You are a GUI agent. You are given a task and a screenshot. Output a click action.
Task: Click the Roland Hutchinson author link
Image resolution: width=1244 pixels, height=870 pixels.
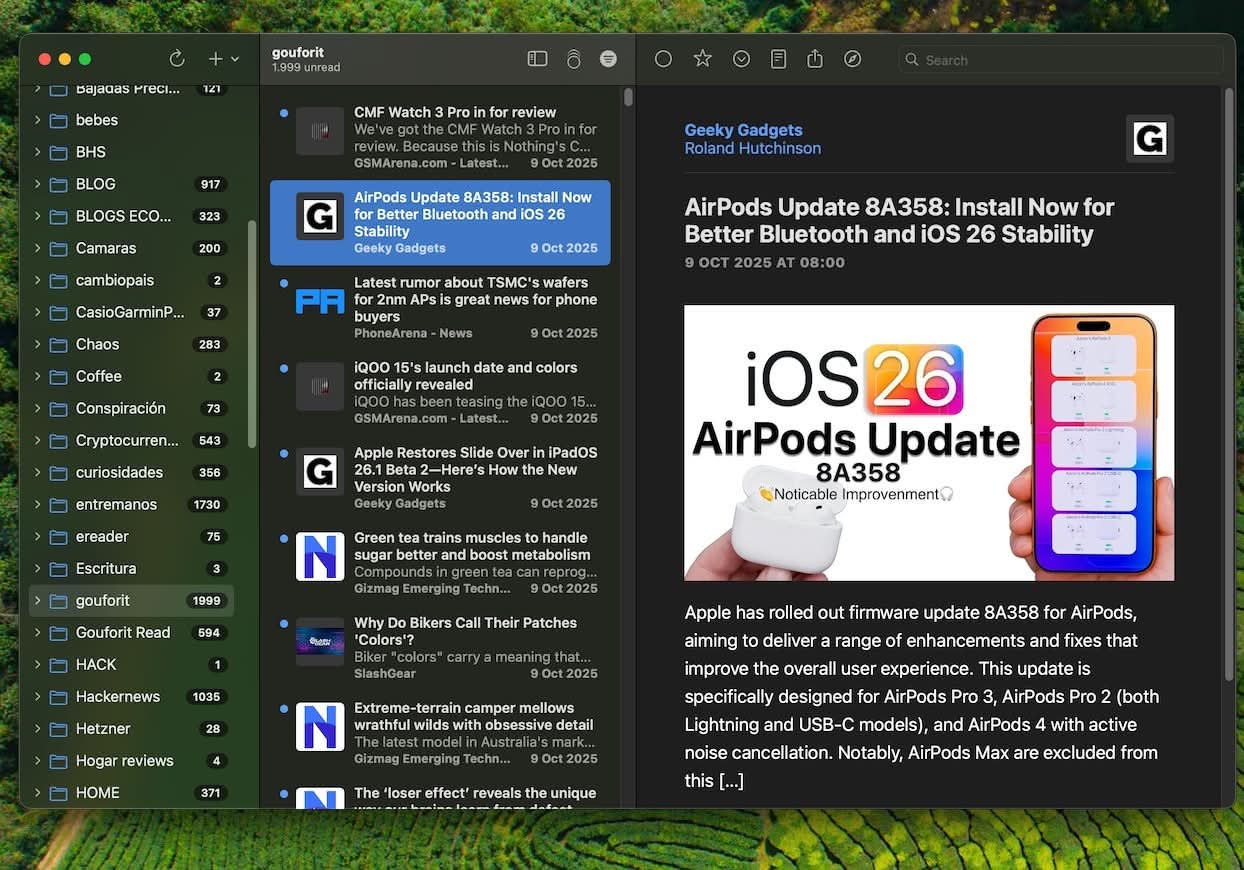[752, 148]
